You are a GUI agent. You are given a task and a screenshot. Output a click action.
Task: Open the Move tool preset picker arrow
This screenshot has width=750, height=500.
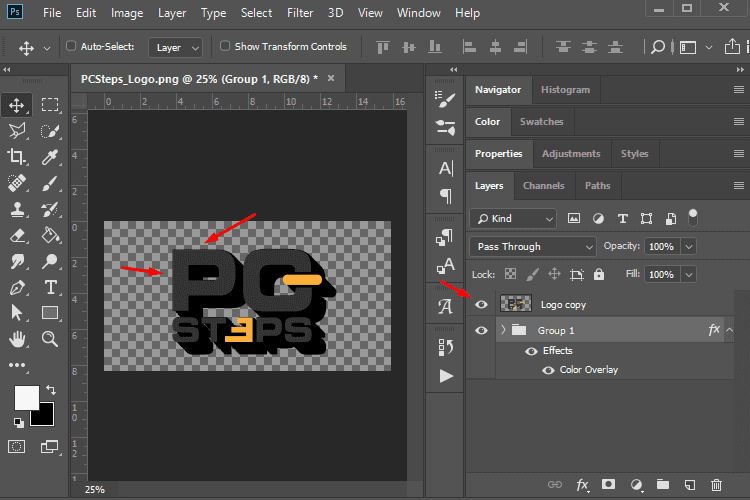coord(47,48)
